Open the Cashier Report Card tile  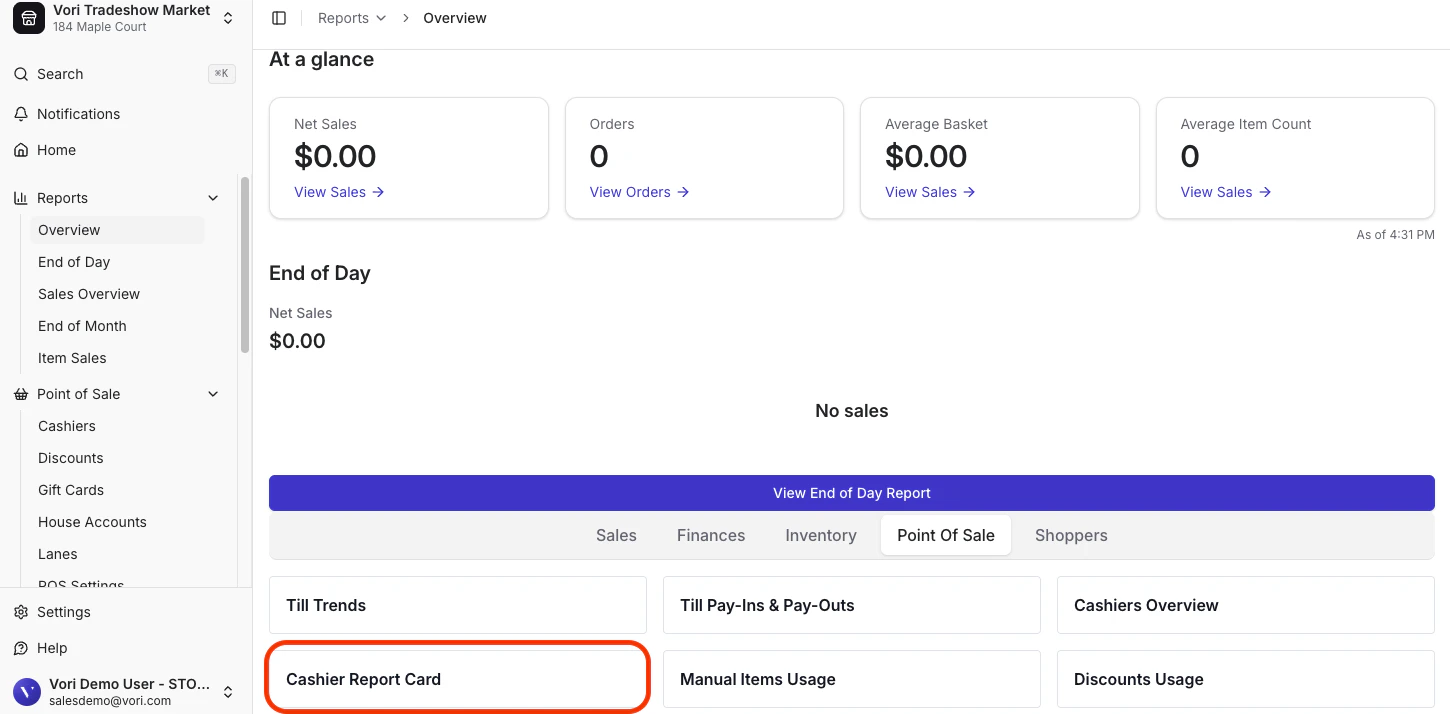click(458, 679)
